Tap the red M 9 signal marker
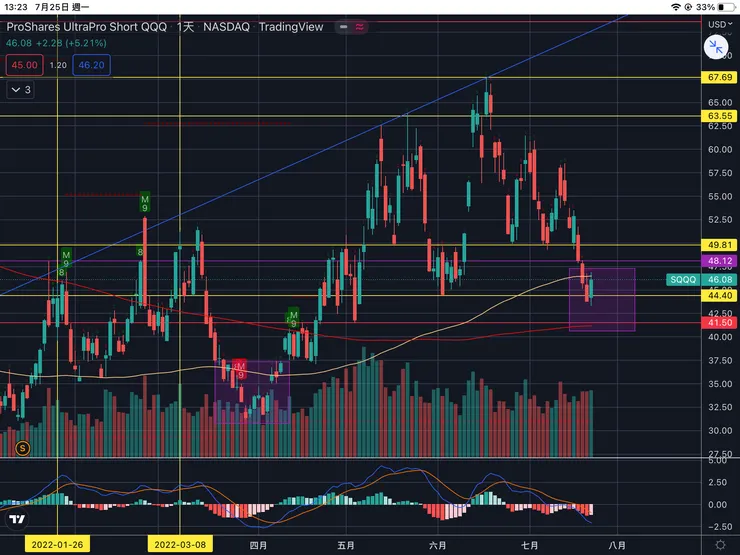The width and height of the screenshot is (740, 555). click(240, 370)
